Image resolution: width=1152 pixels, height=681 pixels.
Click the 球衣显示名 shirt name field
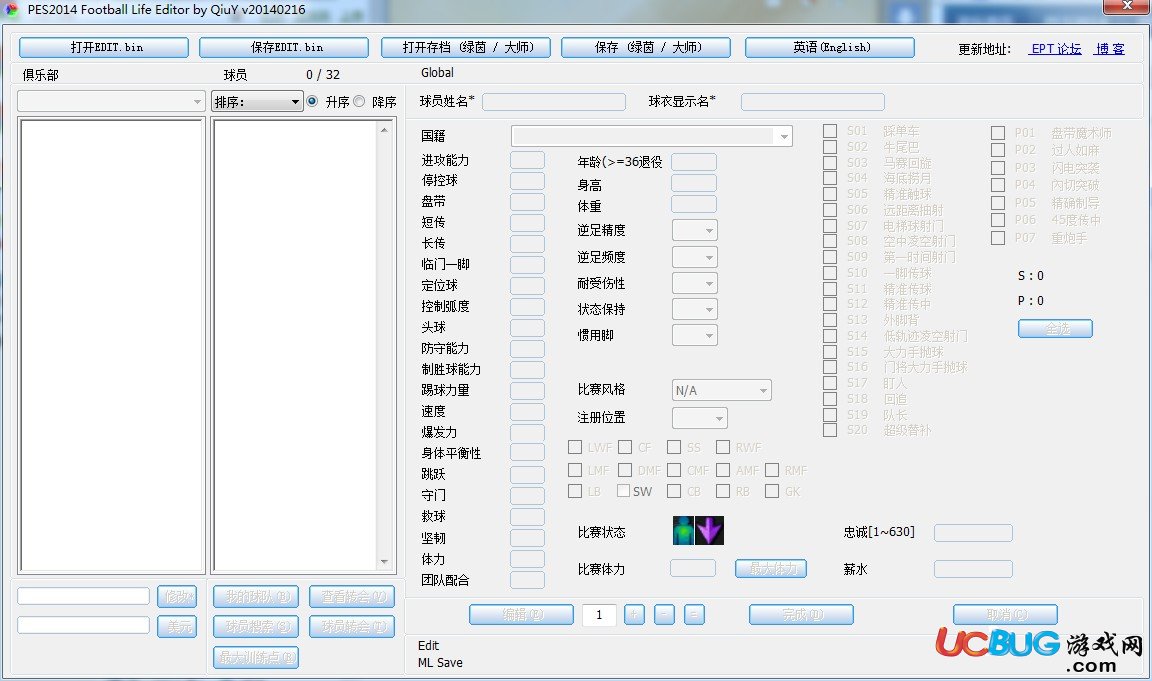coord(813,101)
